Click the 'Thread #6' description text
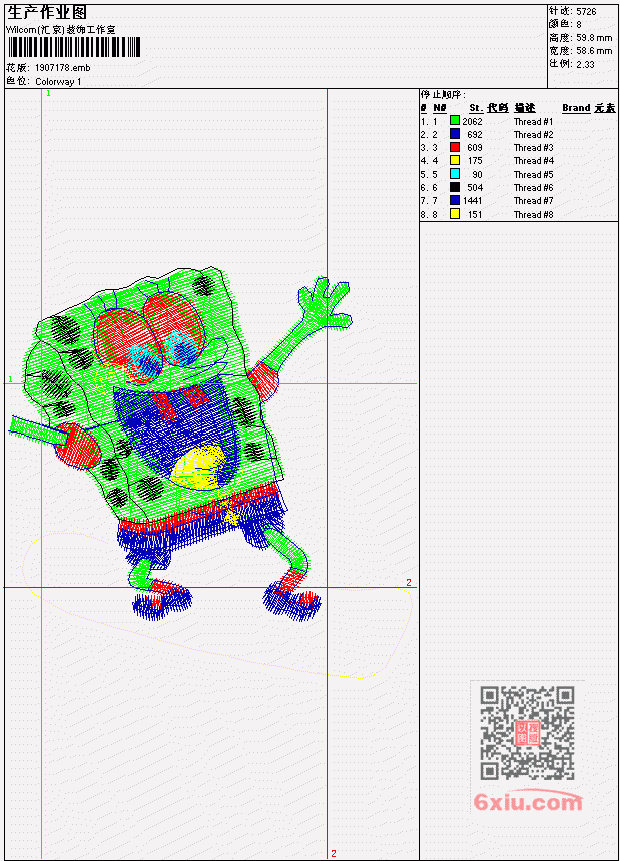The width and height of the screenshot is (620, 861). click(x=533, y=188)
